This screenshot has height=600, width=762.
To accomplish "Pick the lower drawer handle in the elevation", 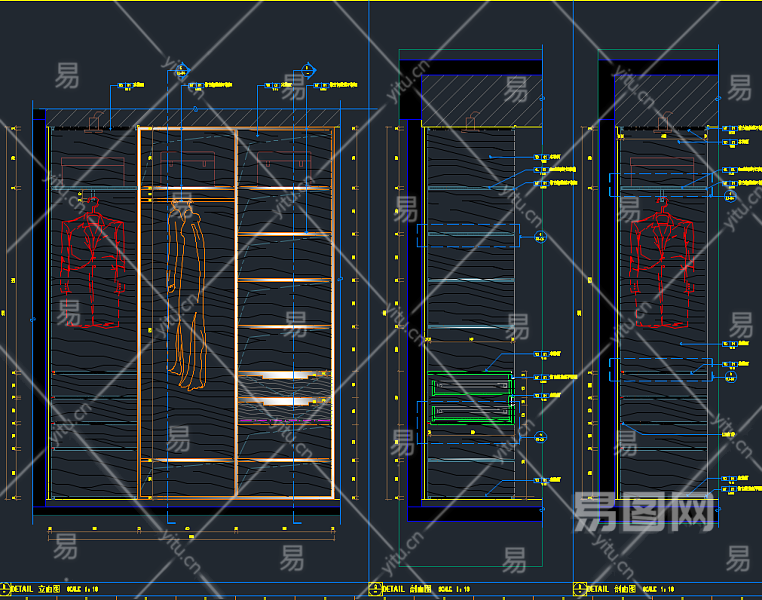I will tap(284, 401).
